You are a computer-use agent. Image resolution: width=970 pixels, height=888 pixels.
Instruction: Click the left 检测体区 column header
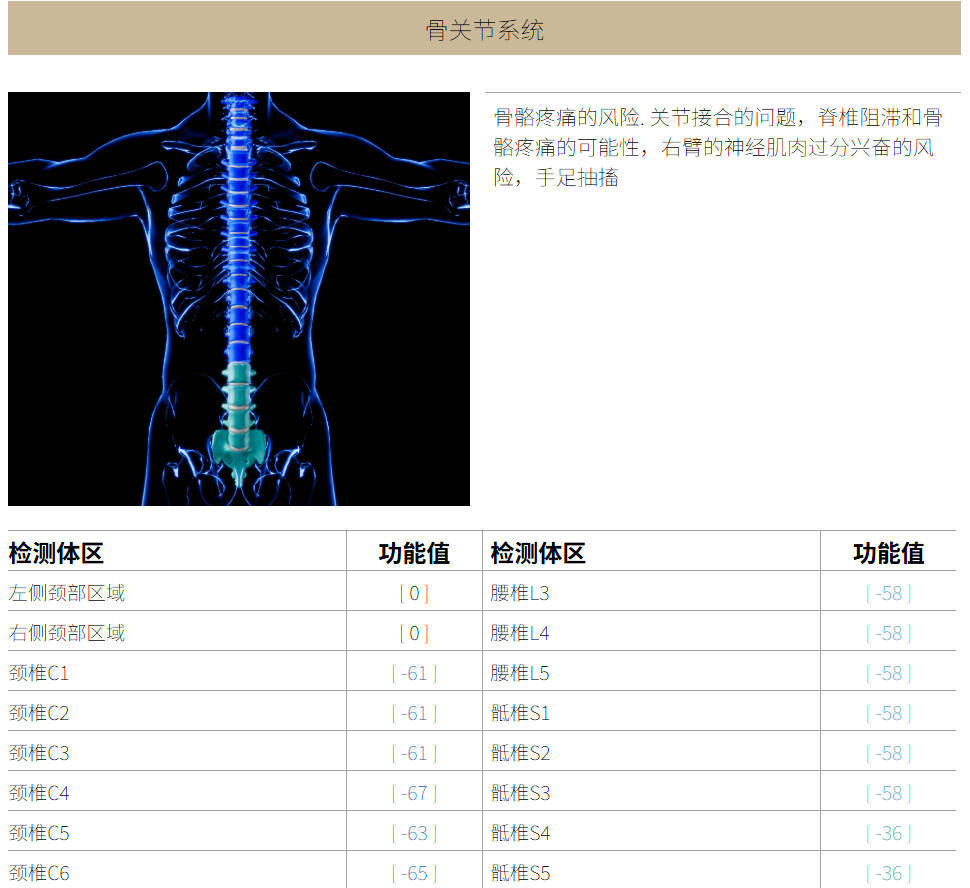(x=56, y=553)
